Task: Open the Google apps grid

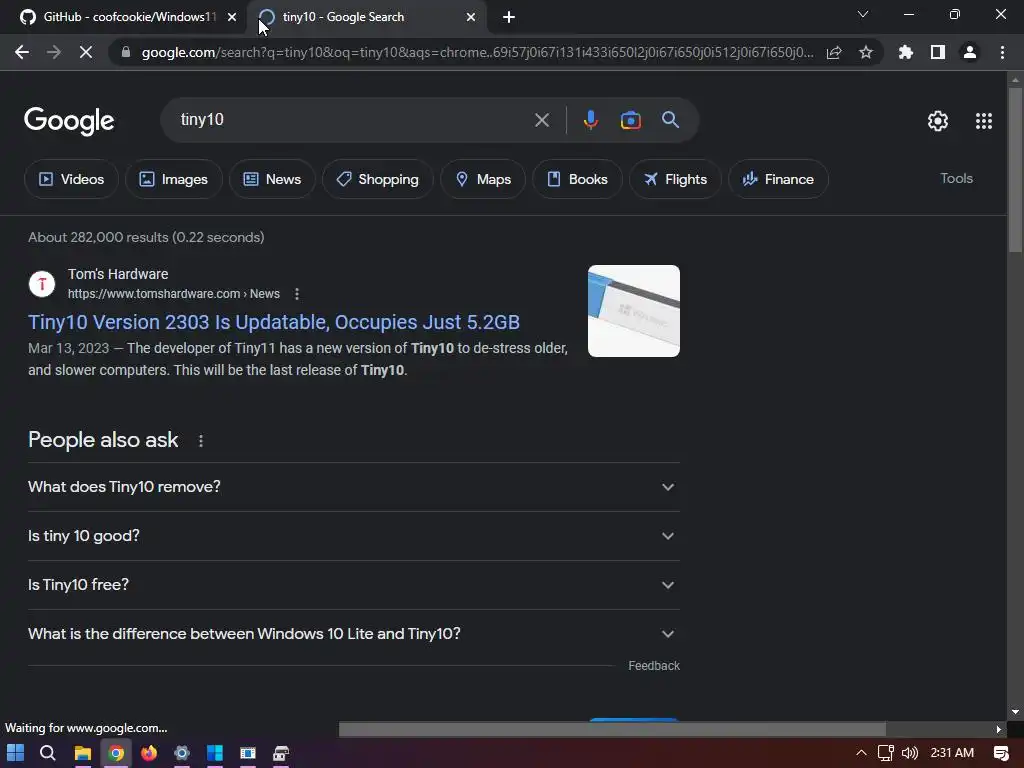Action: tap(984, 121)
